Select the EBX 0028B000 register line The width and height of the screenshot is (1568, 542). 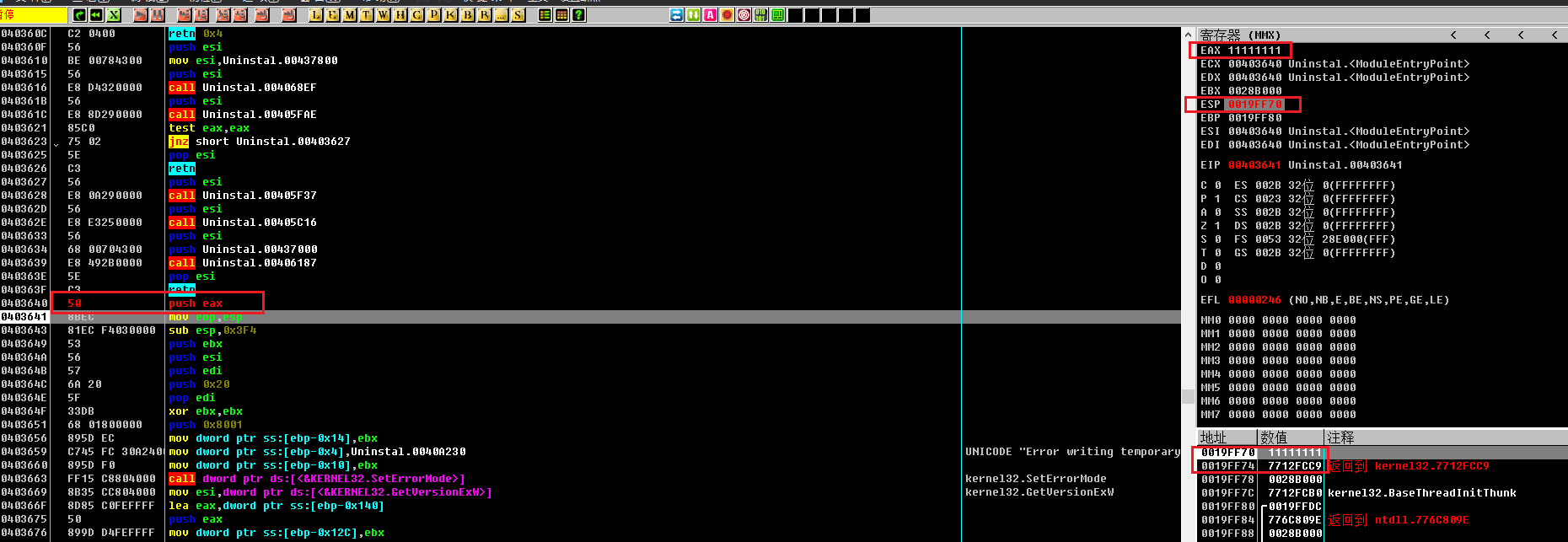click(1241, 91)
